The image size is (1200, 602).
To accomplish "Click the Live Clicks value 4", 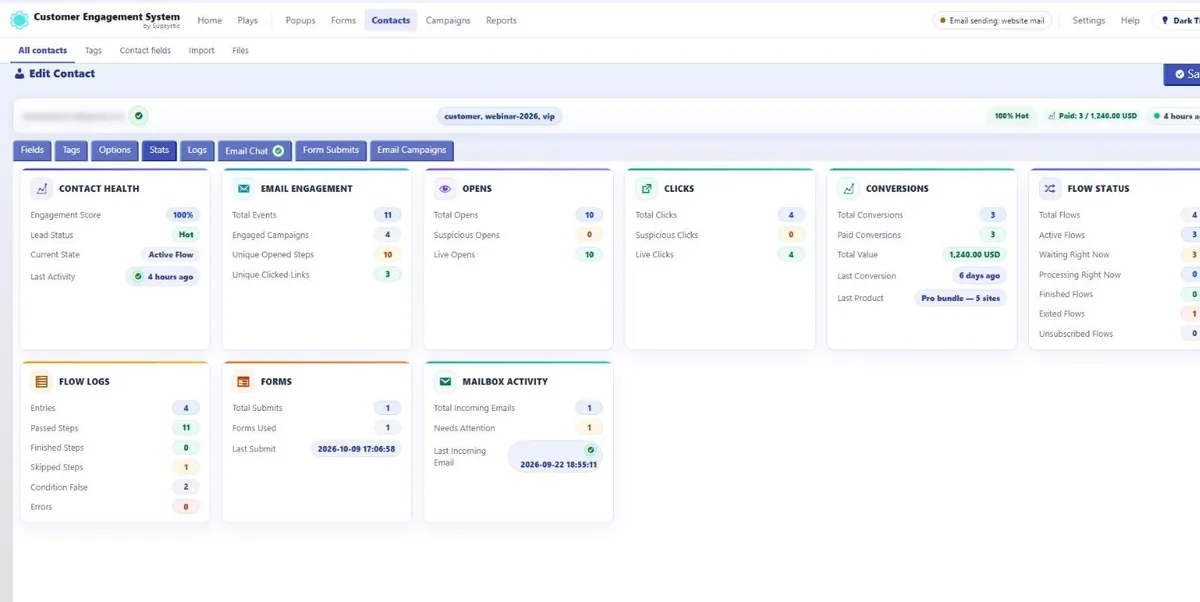I will [791, 255].
